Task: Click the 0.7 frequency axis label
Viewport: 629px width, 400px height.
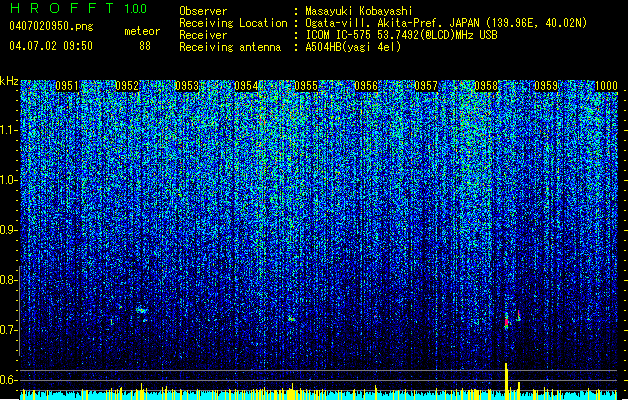Action: tap(8, 330)
